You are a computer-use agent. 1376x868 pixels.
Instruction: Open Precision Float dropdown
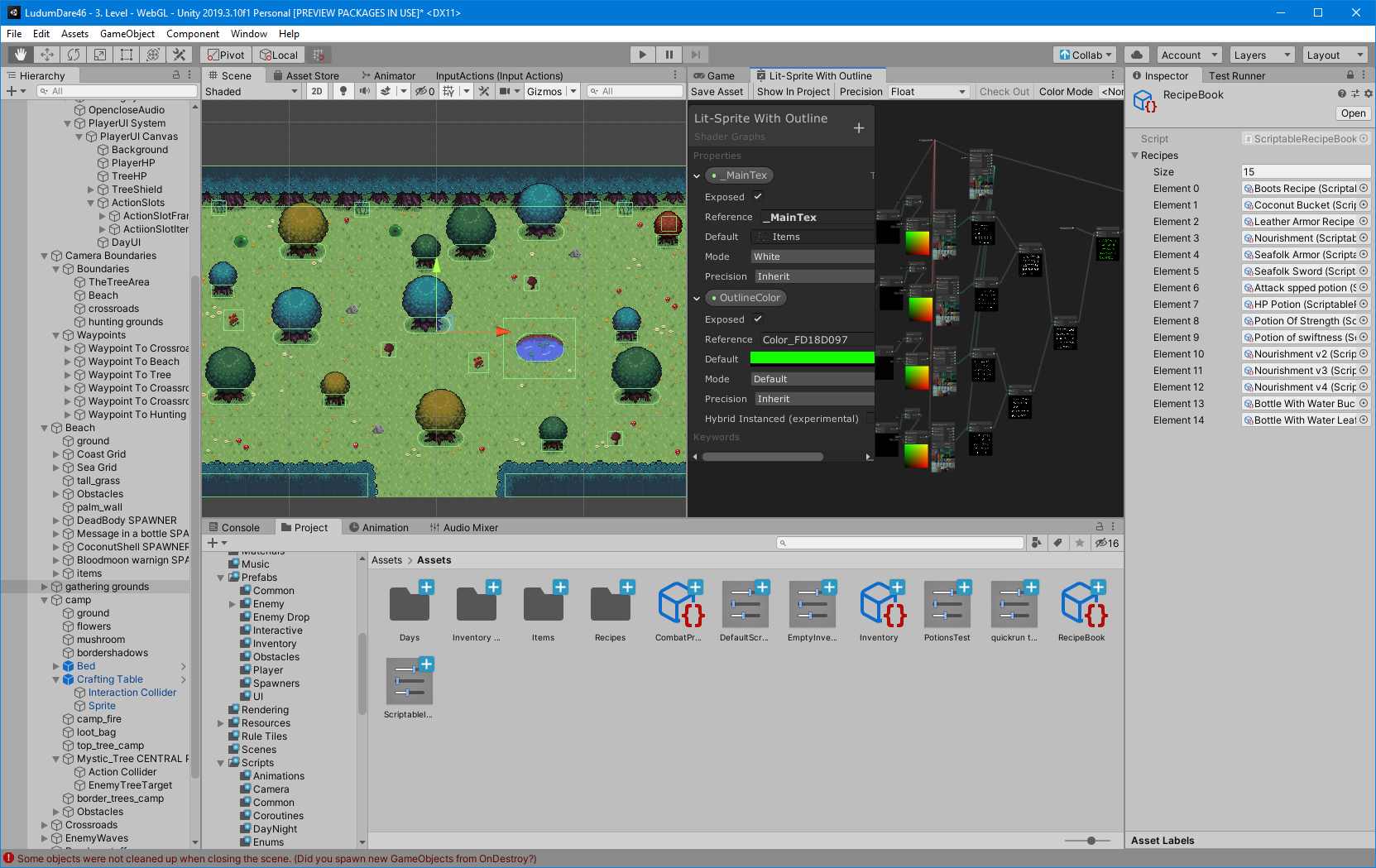point(928,91)
